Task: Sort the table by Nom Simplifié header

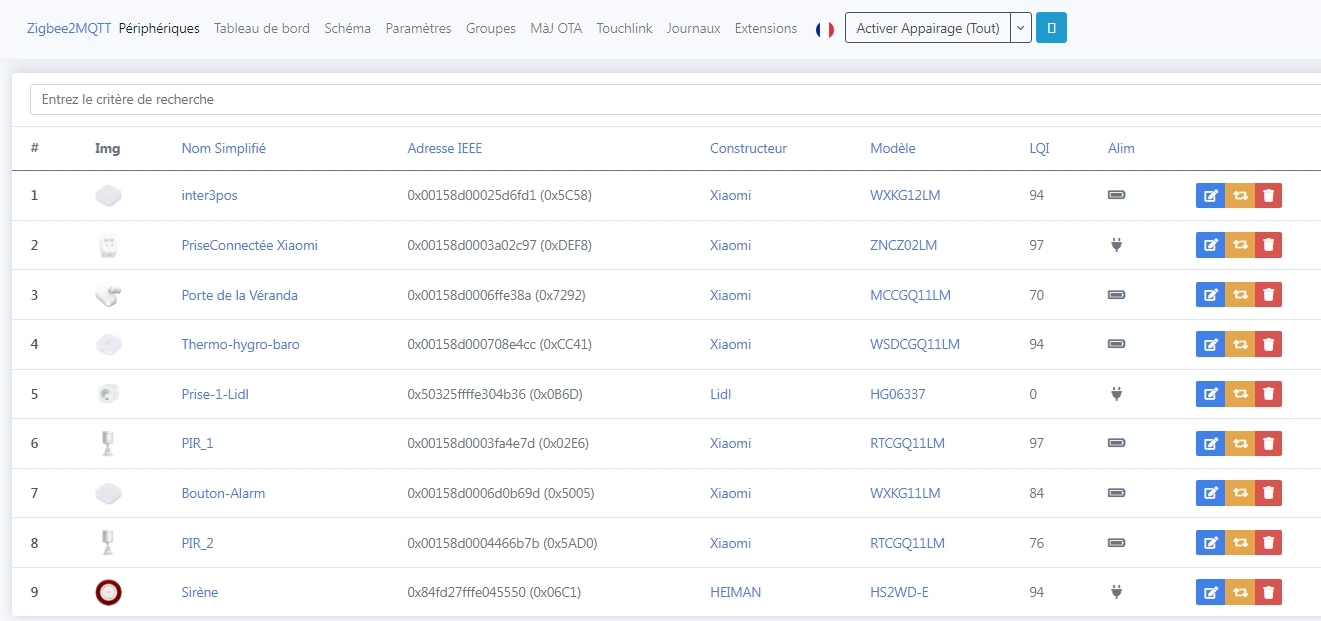Action: point(223,148)
